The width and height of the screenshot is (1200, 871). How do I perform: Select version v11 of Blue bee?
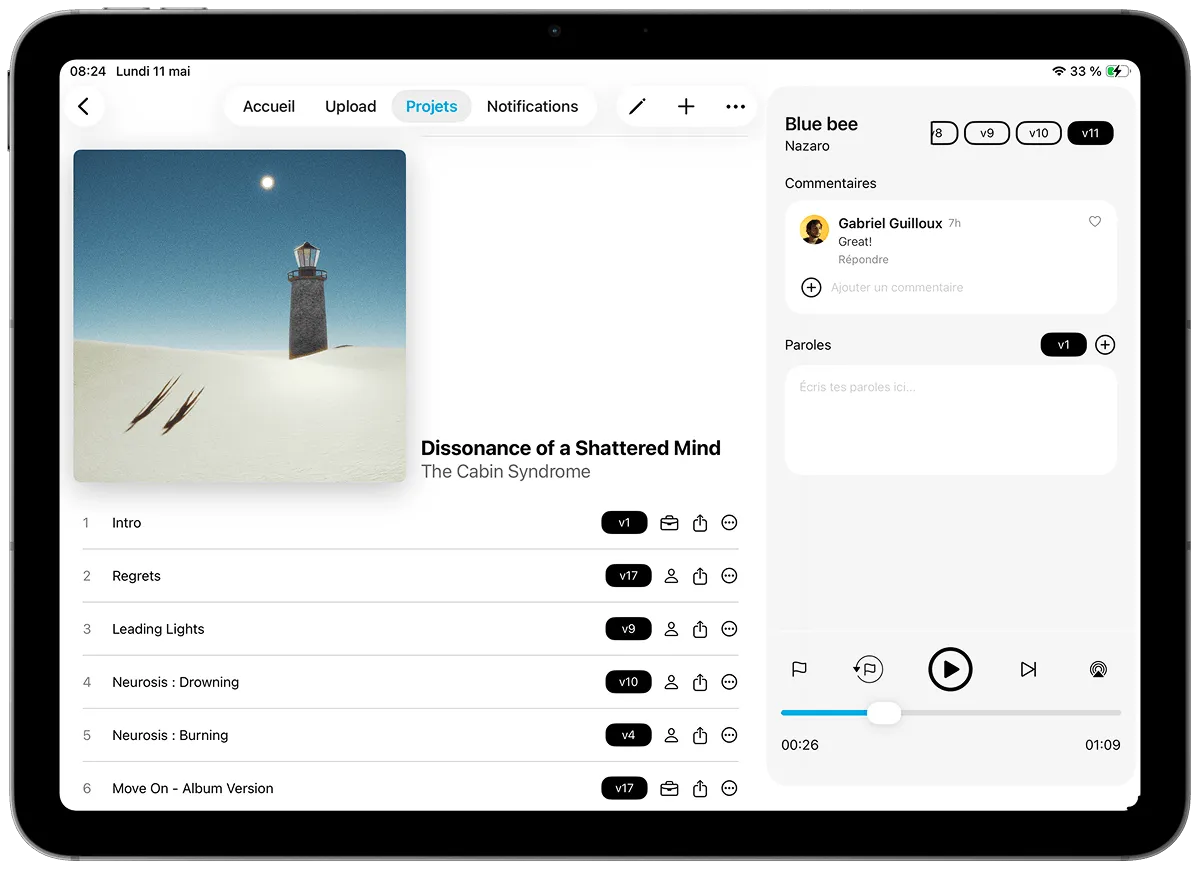coord(1091,133)
